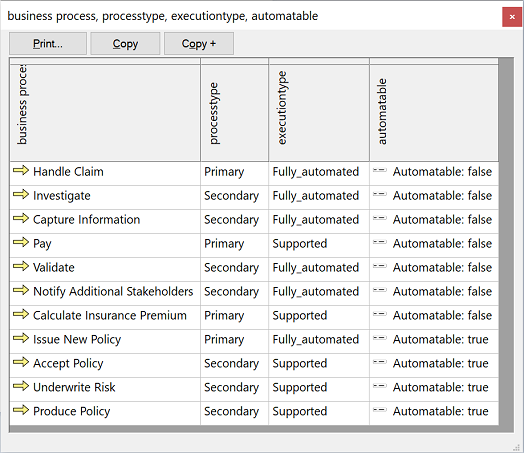Click the Copy button
Viewport: 524px width, 453px height.
click(x=125, y=43)
